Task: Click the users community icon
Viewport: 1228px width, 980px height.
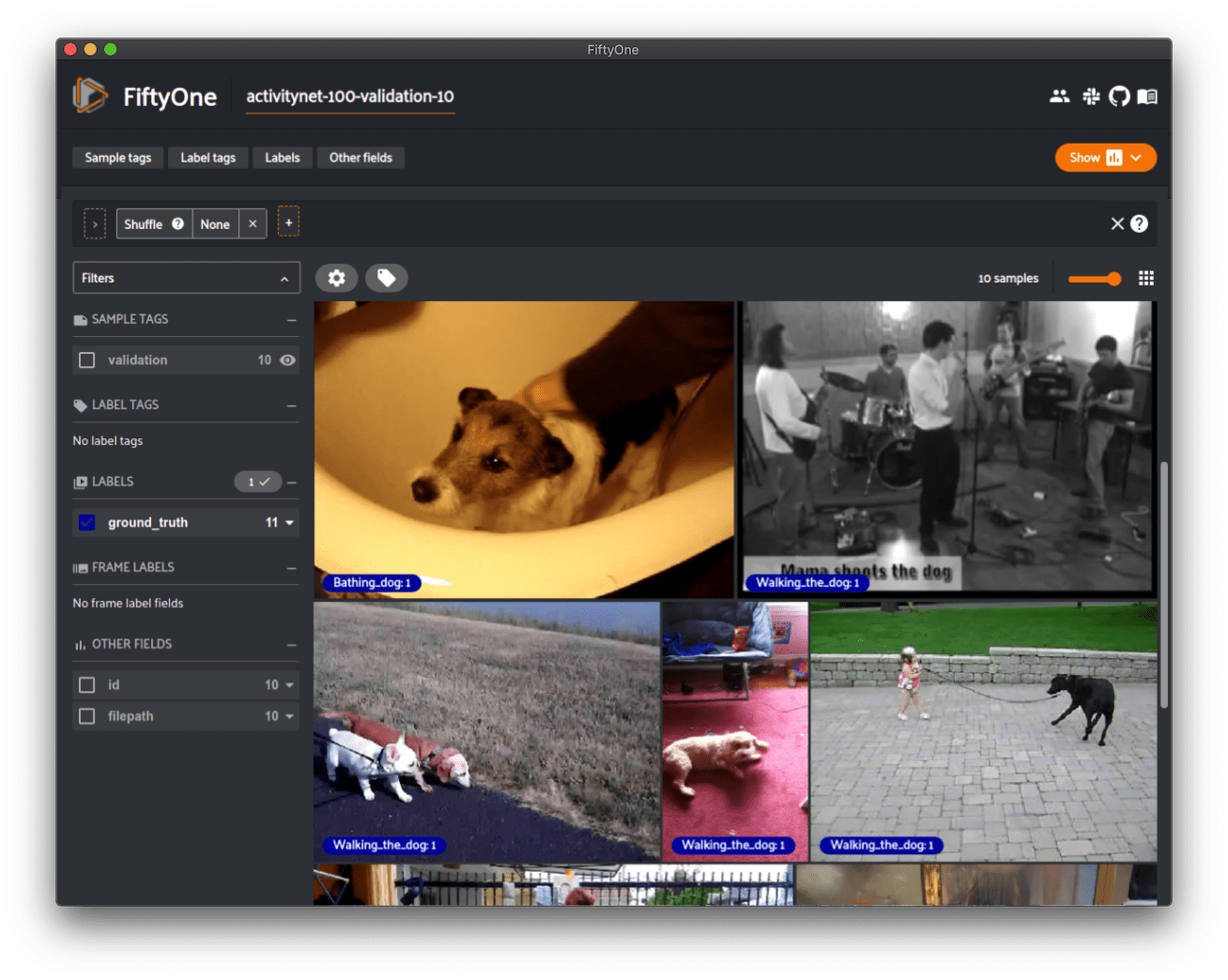Action: click(x=1059, y=96)
